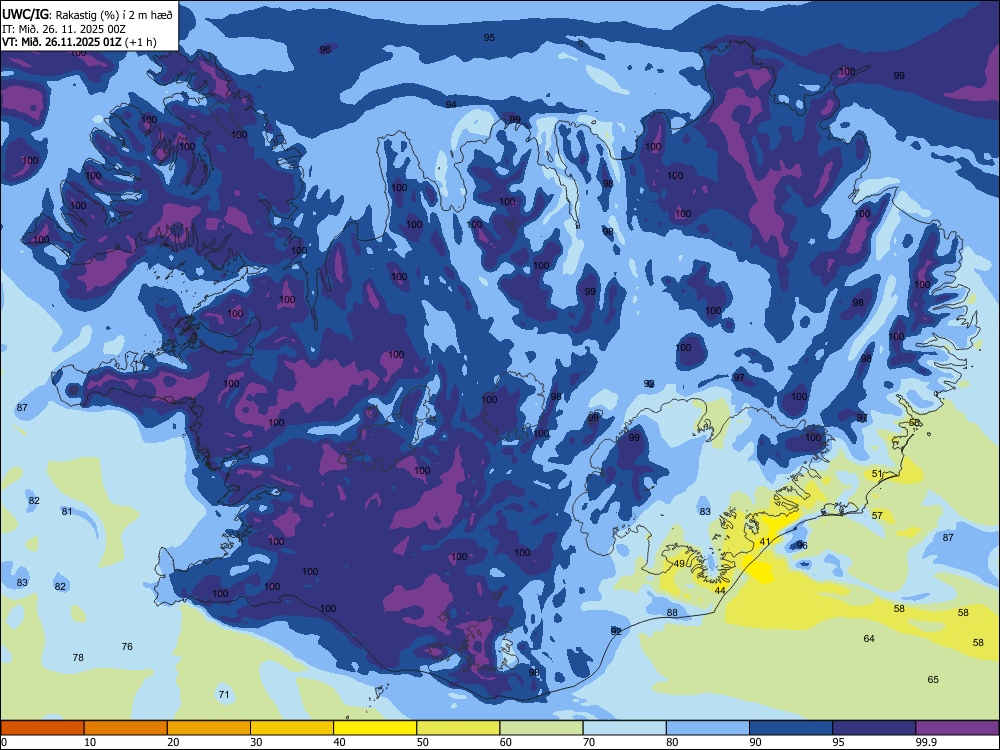Click the '60' tick label on the color scale
Viewport: 1000px width, 750px height.
(x=506, y=742)
